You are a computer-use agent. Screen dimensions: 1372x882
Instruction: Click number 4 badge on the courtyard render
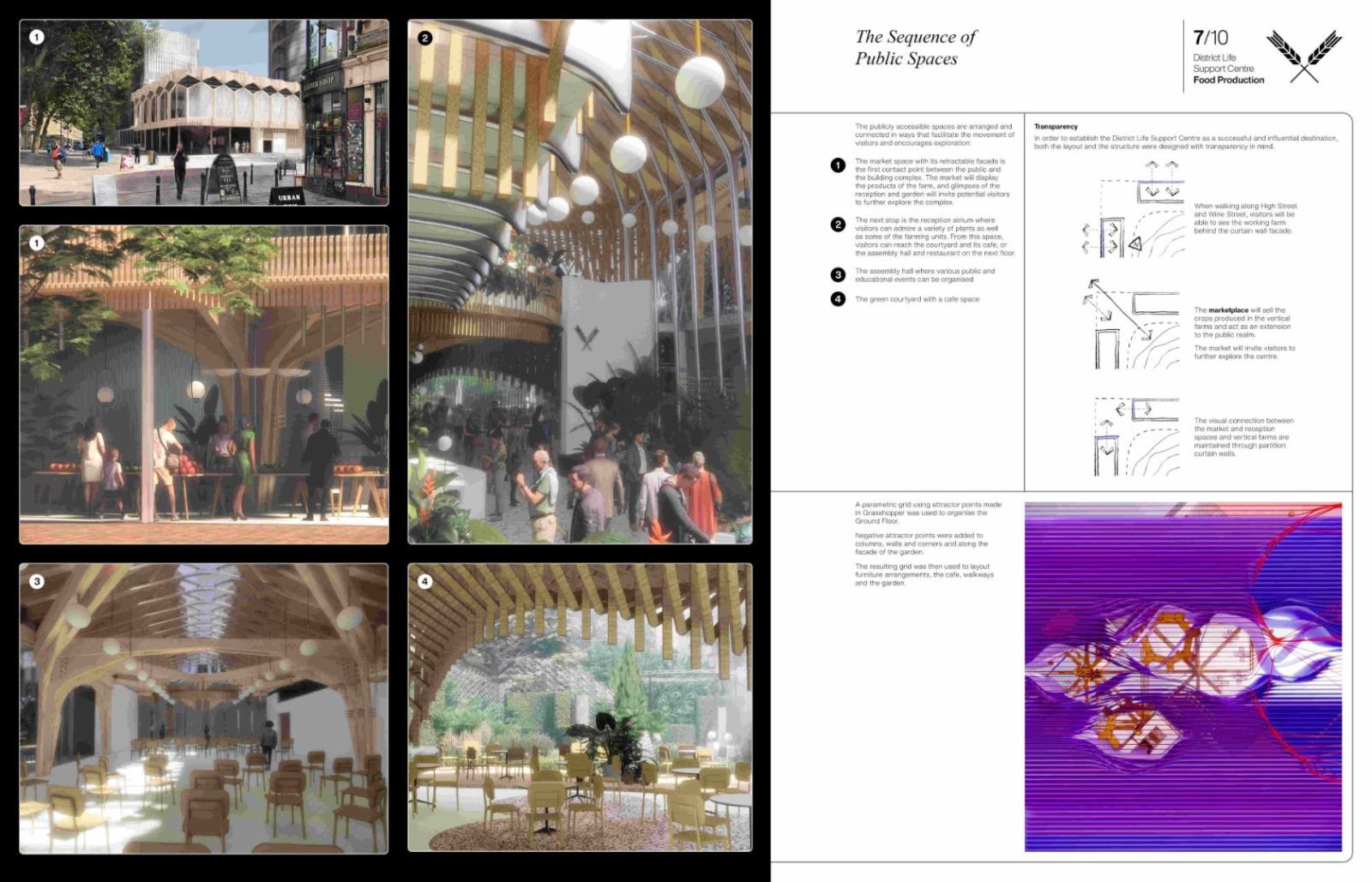424,581
